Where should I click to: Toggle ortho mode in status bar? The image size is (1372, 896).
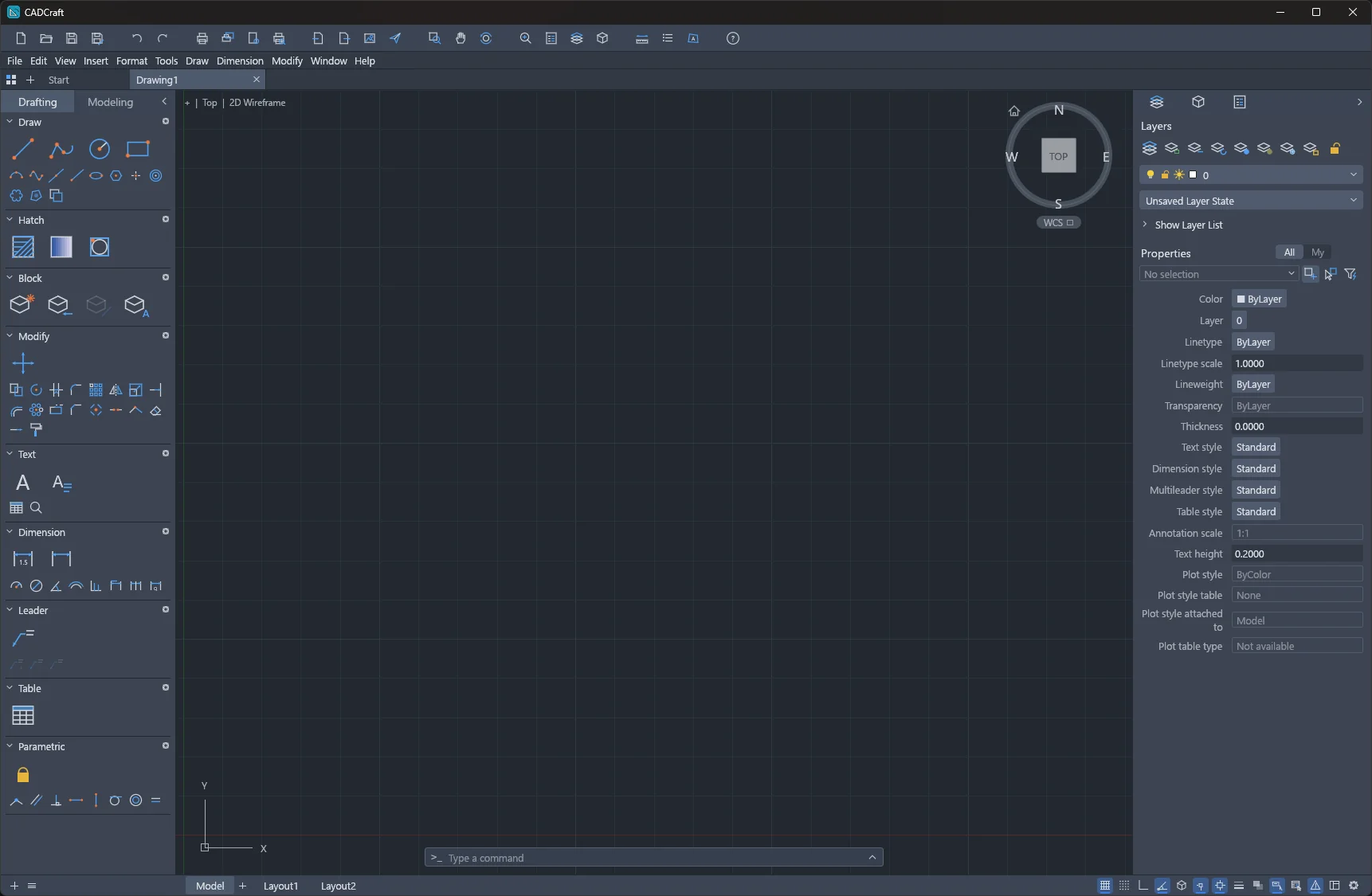coord(1143,886)
